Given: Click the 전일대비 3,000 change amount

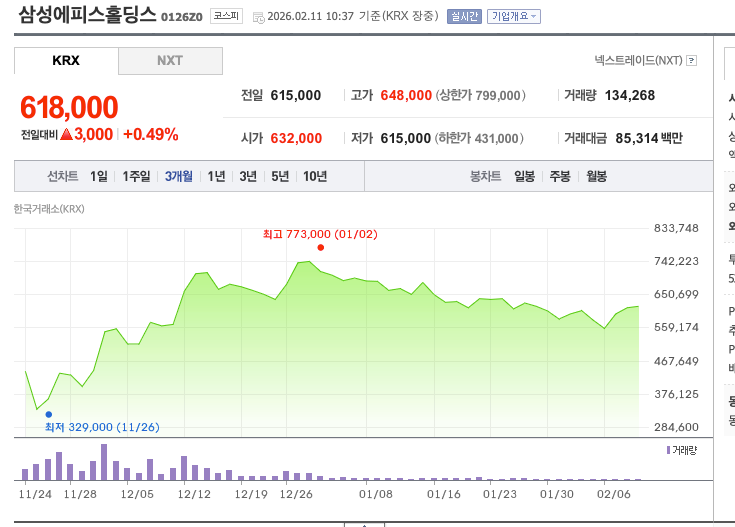Looking at the screenshot, I should (x=94, y=135).
